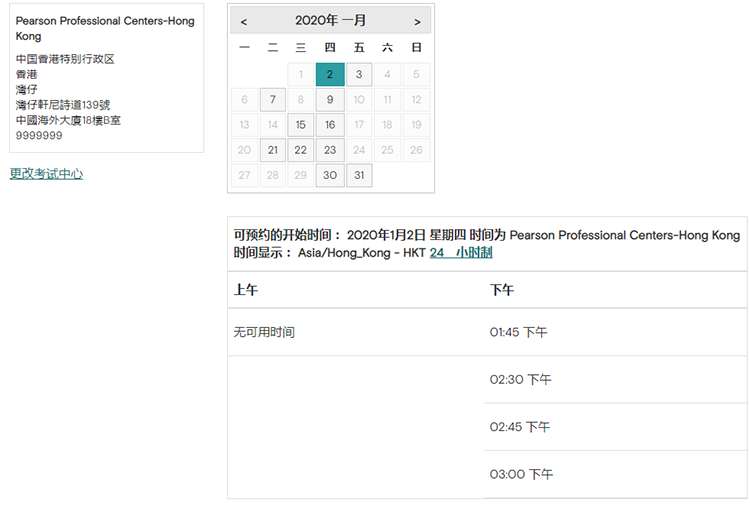Switch to 24小时制 time display
Image resolution: width=750 pixels, height=512 pixels.
(x=461, y=253)
